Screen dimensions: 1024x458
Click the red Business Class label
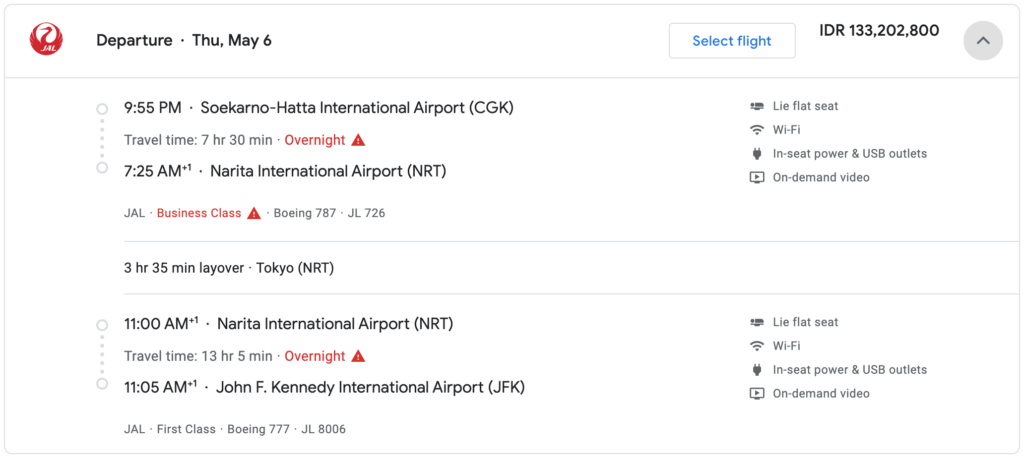coord(199,213)
